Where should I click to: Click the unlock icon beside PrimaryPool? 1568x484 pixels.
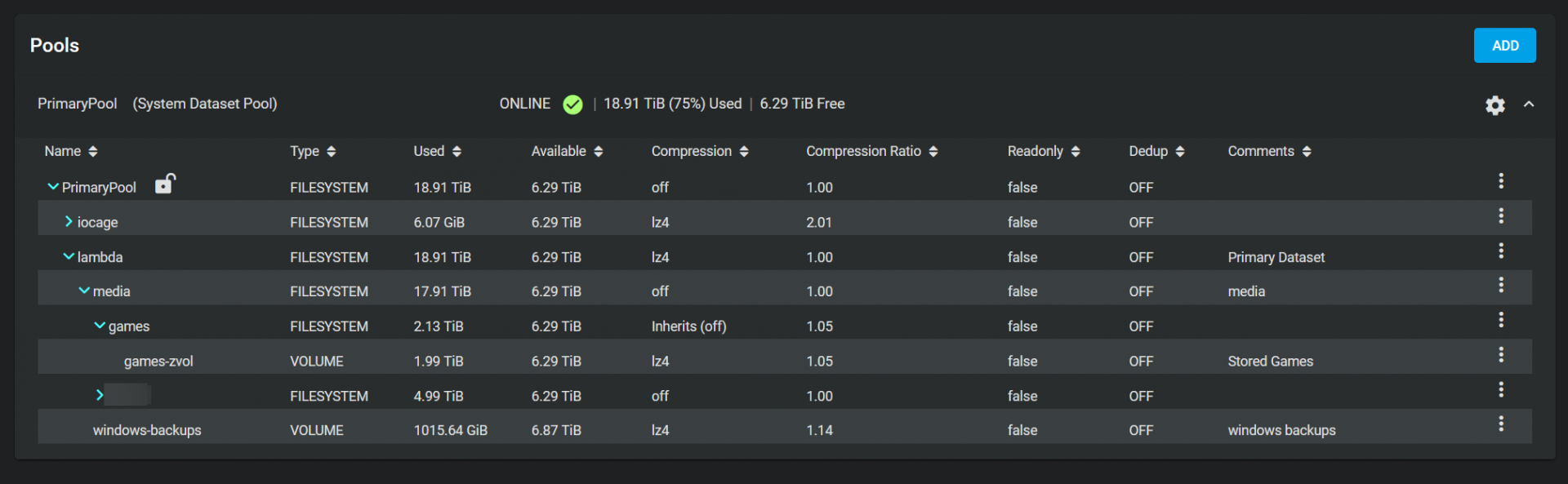tap(165, 184)
